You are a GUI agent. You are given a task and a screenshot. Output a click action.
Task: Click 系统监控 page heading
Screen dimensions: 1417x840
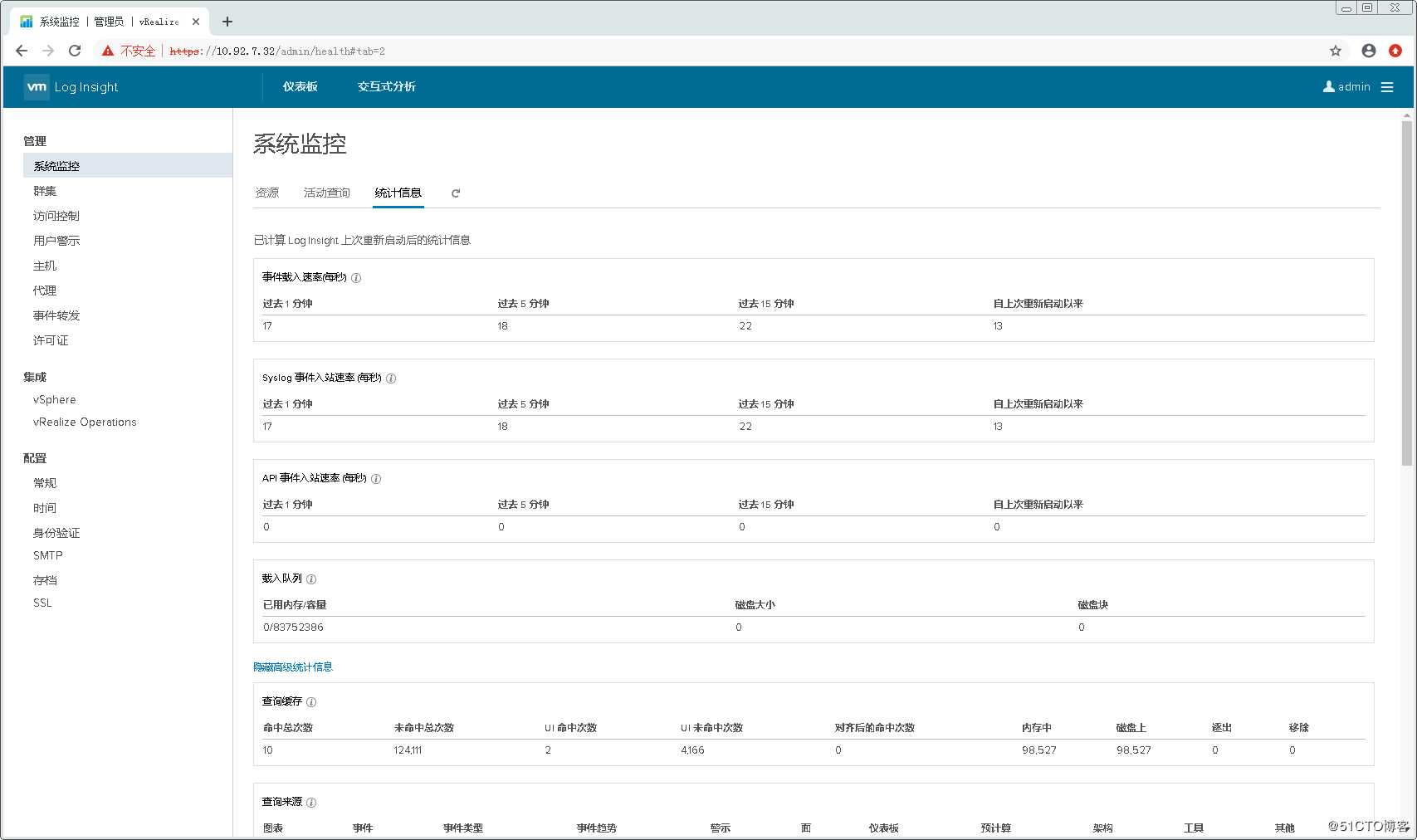pyautogui.click(x=300, y=144)
